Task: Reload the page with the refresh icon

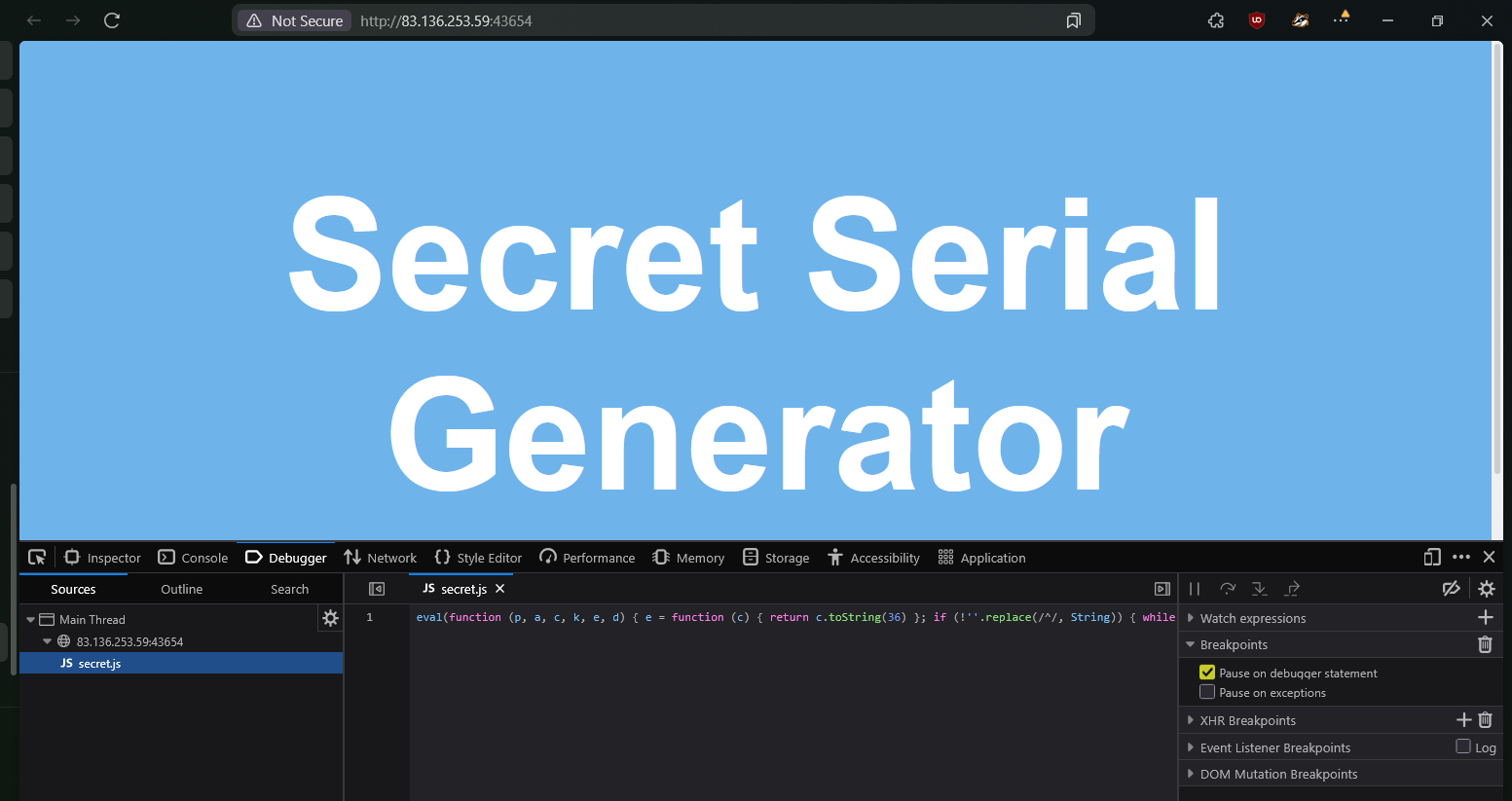Action: click(x=112, y=20)
